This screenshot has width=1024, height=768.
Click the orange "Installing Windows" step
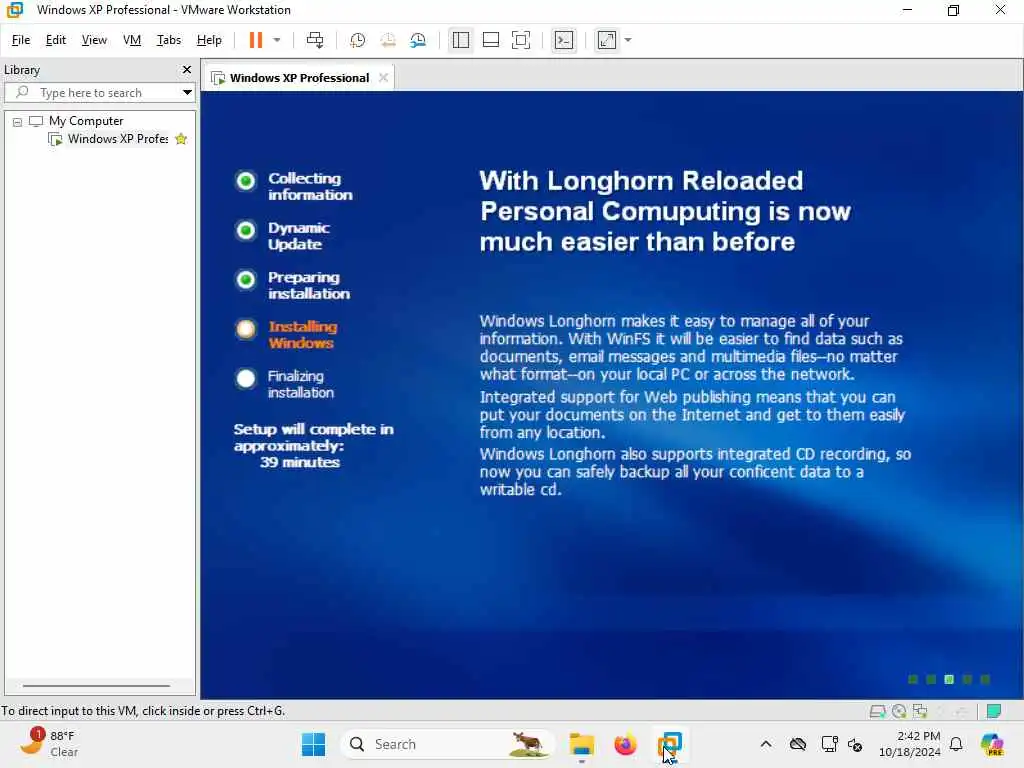(x=302, y=335)
